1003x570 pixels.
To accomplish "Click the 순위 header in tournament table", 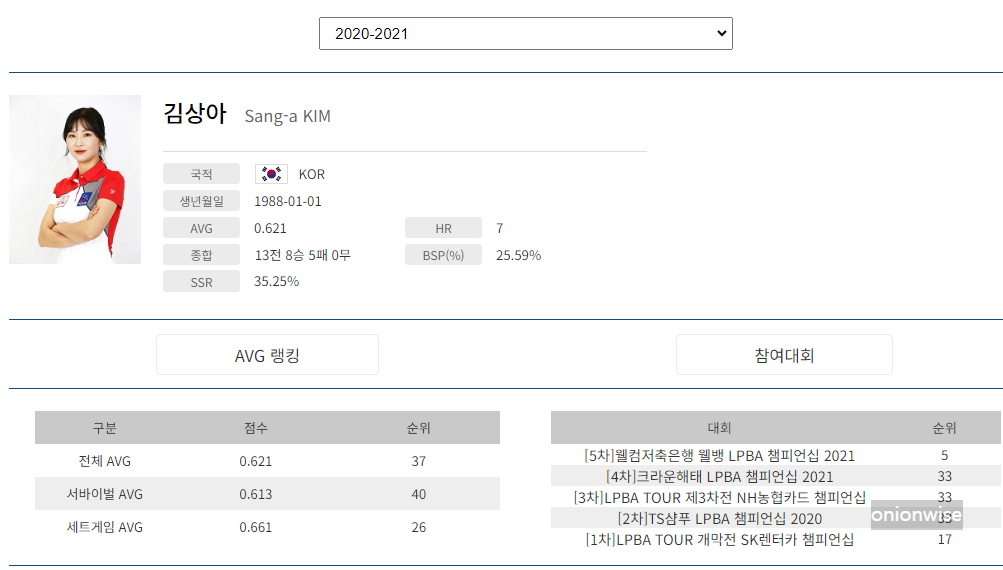I will 945,428.
